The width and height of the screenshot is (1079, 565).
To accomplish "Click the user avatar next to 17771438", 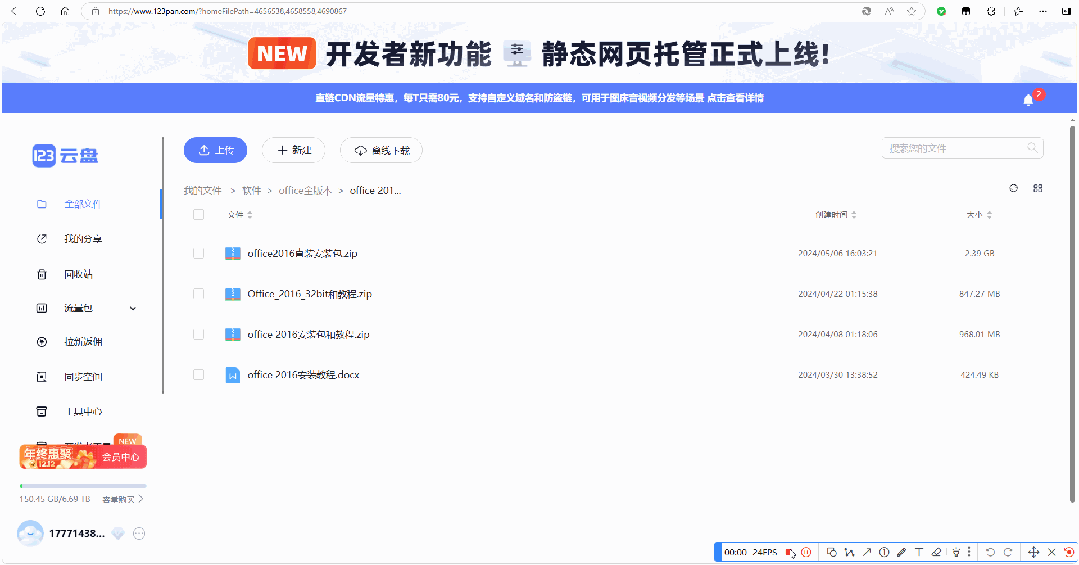I will [30, 533].
